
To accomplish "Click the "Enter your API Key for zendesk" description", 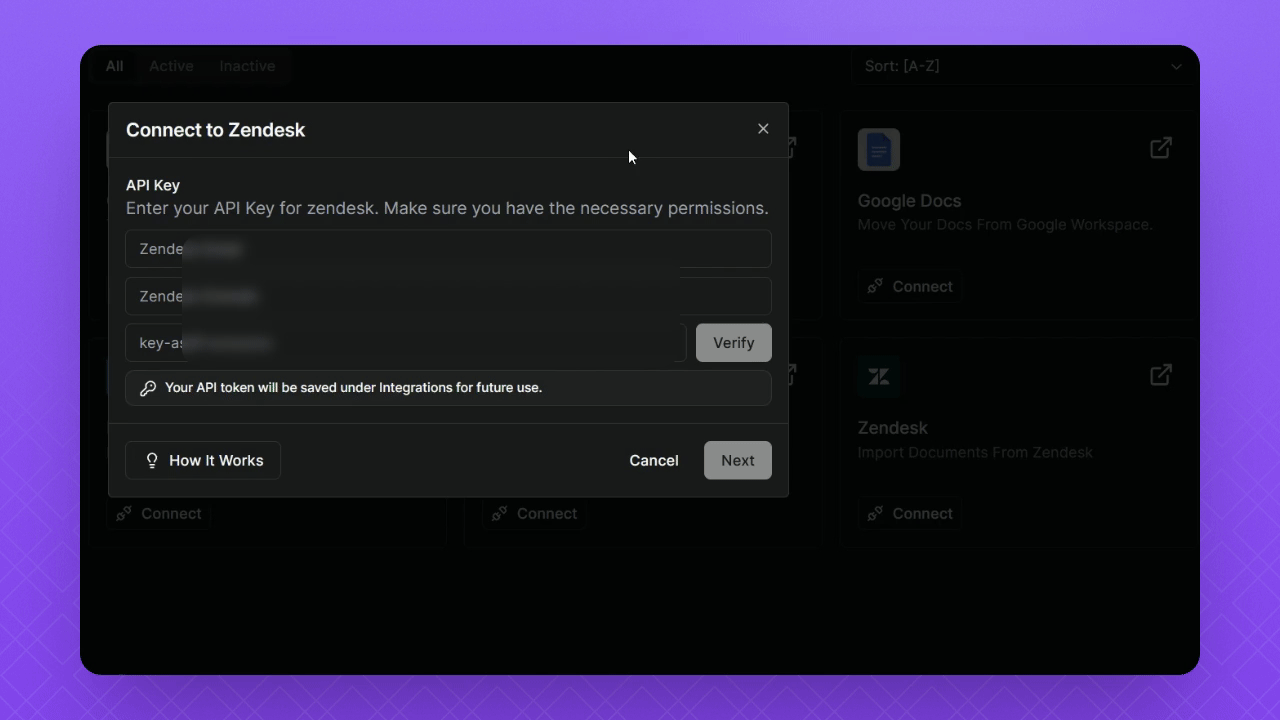I will [447, 208].
